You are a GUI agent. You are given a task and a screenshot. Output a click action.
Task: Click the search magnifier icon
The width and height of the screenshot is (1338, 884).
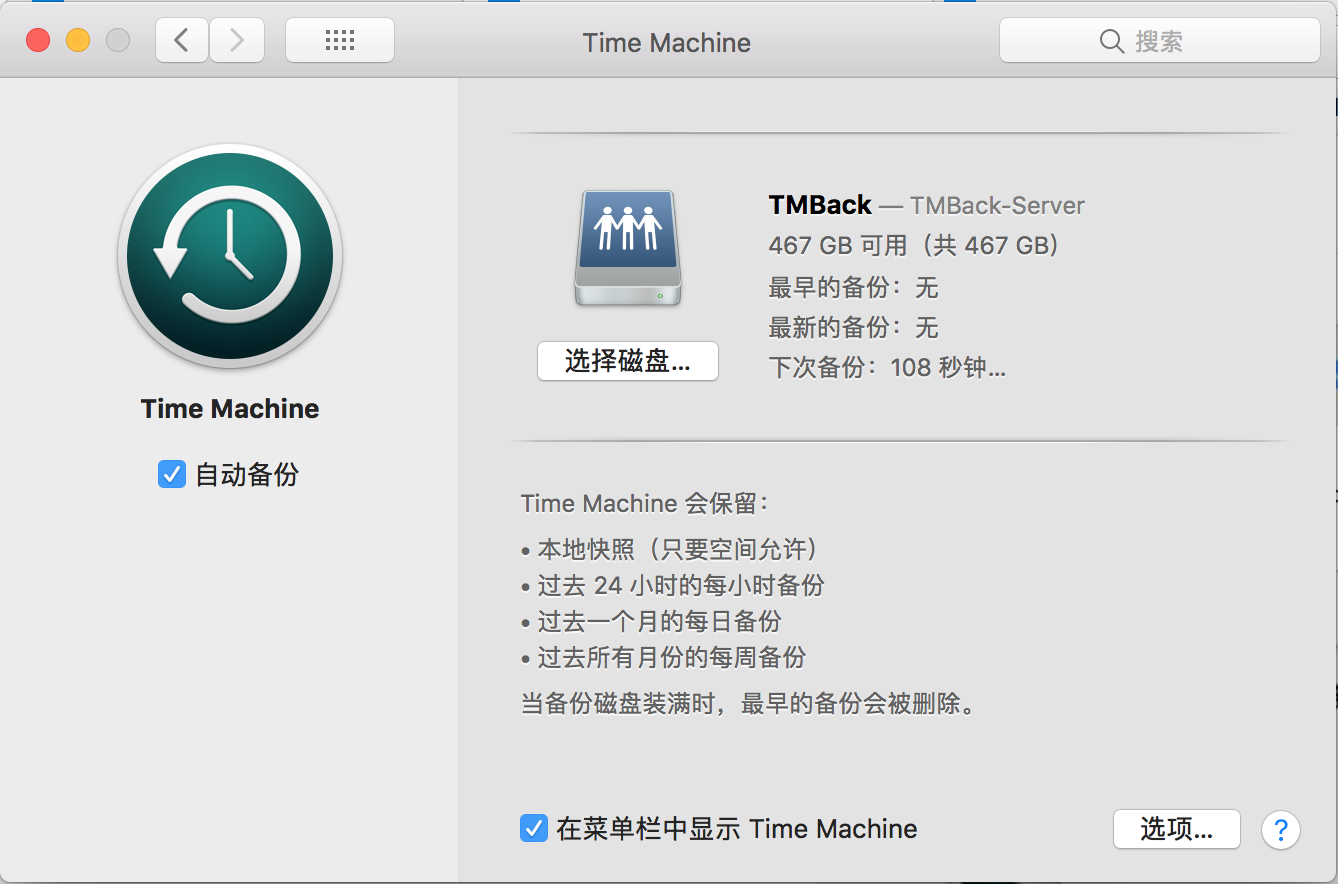pos(1112,41)
